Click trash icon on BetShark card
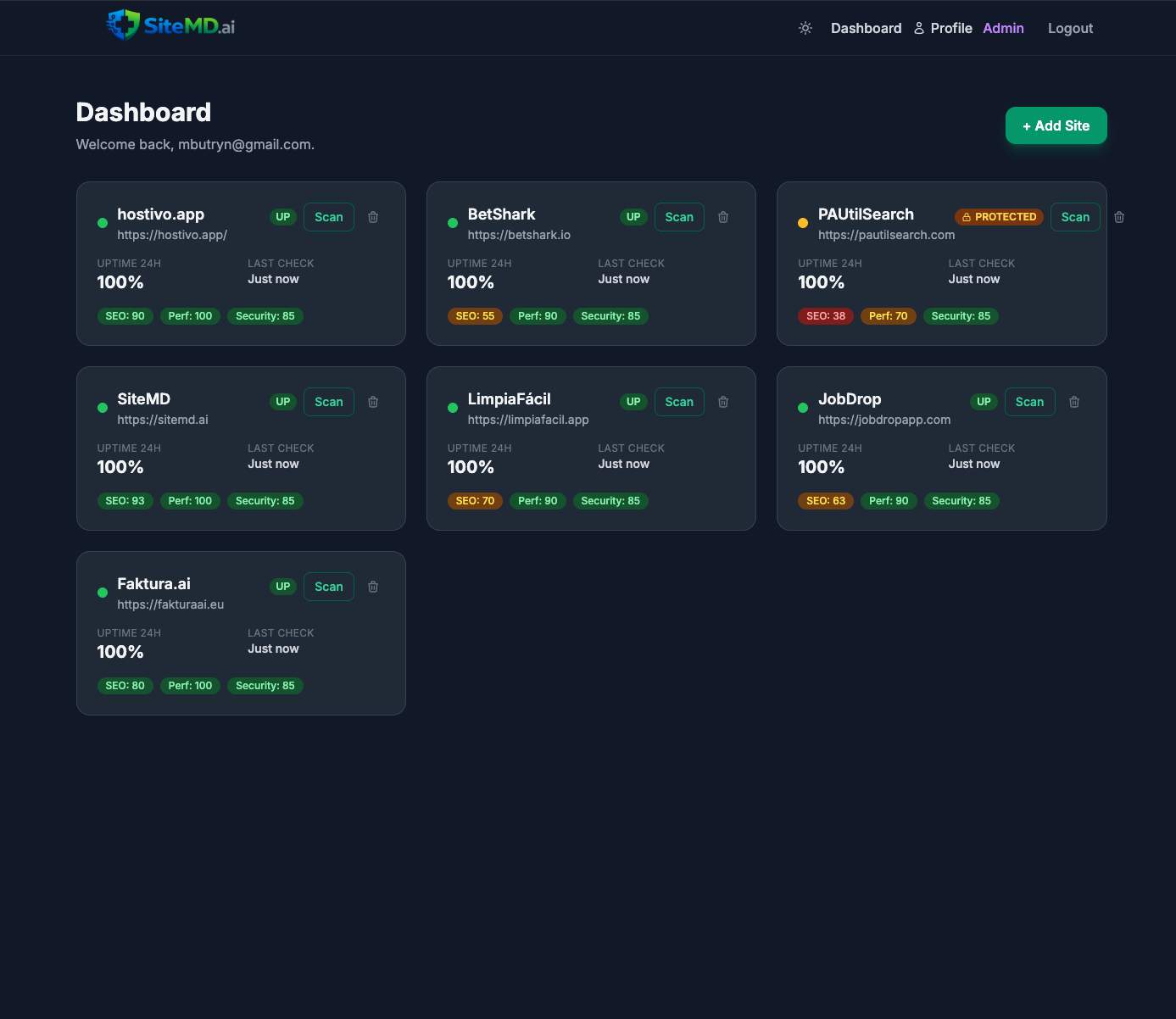Viewport: 1176px width, 1019px height. [723, 217]
